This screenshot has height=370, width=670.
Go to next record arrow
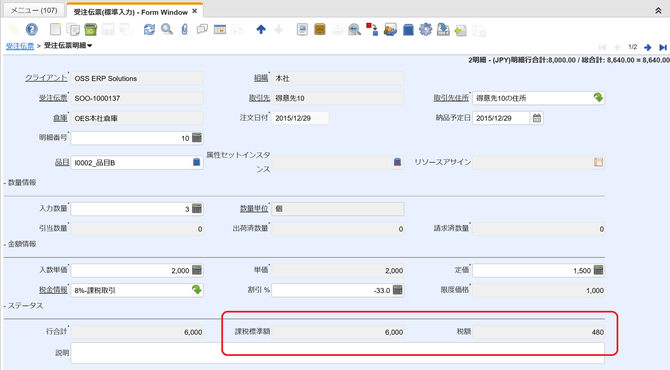[647, 47]
